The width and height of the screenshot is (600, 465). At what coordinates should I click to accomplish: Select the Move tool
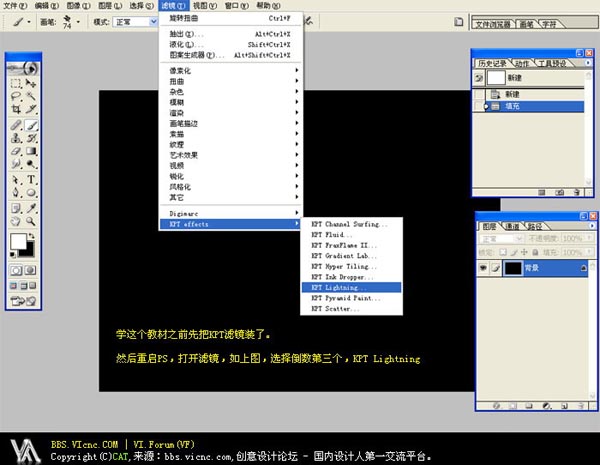click(31, 83)
